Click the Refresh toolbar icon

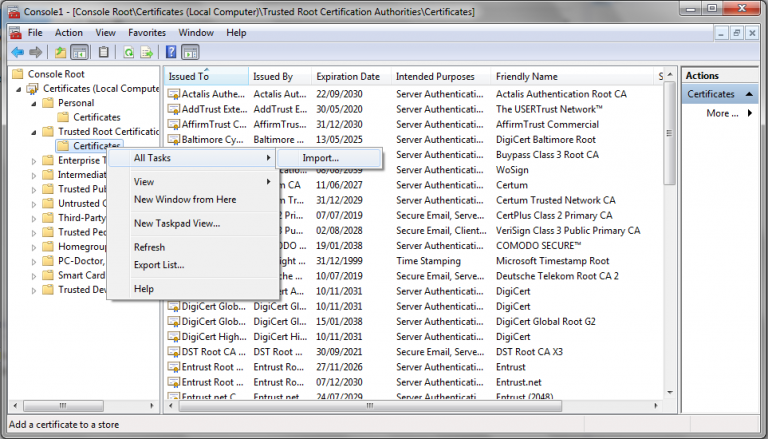[x=128, y=52]
